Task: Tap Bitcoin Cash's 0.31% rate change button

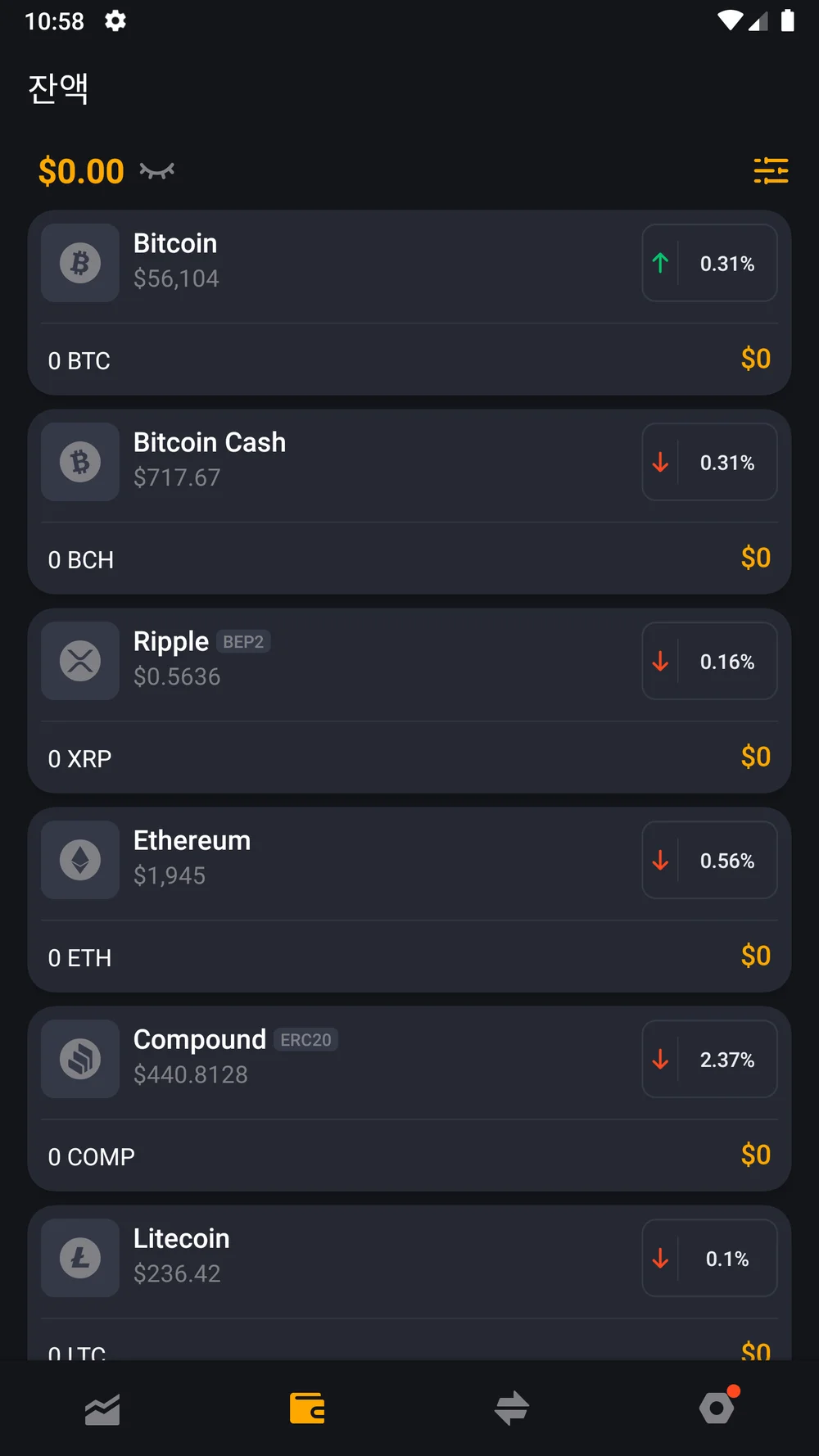Action: pos(709,462)
